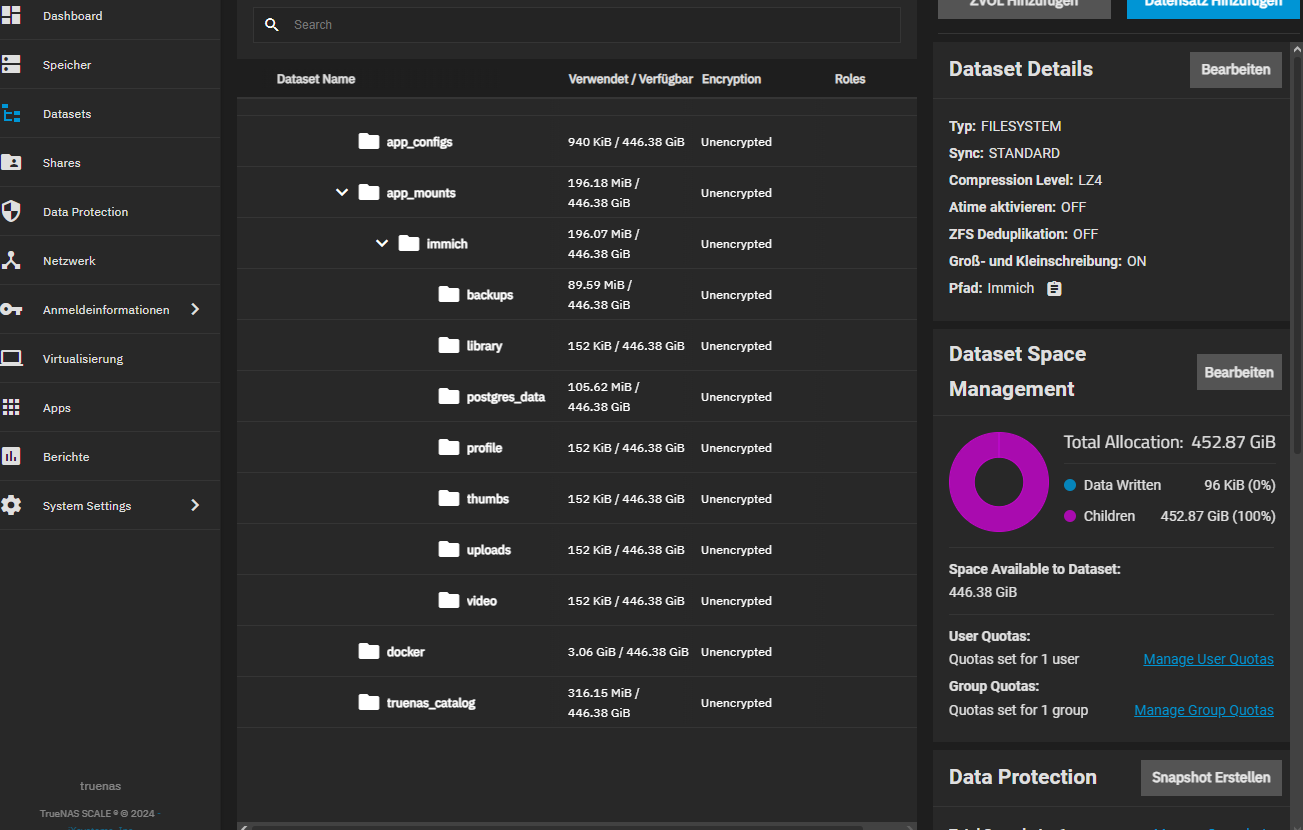Click the purple Children legend dot
The height and width of the screenshot is (830, 1303).
(1070, 517)
